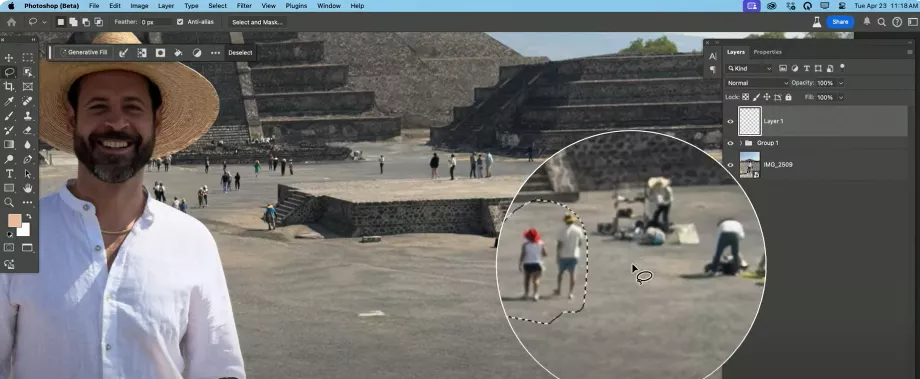Click the Modify Selection brush icon in taskbar
This screenshot has width=920, height=379.
[123, 52]
